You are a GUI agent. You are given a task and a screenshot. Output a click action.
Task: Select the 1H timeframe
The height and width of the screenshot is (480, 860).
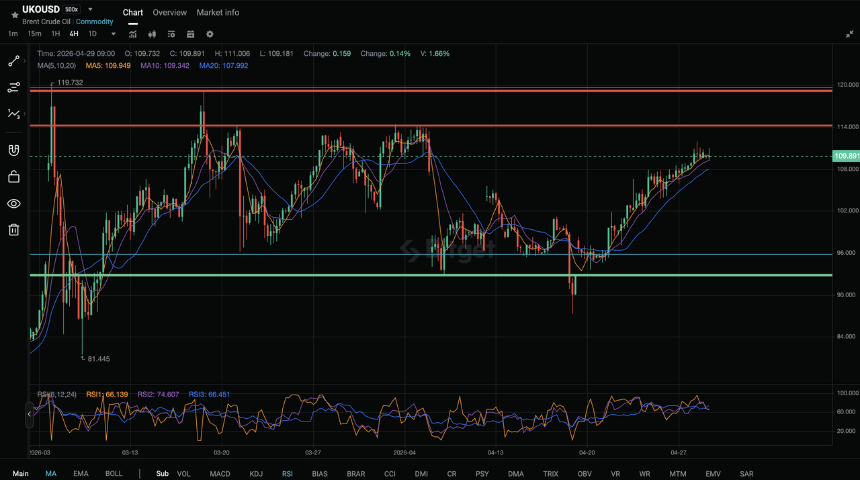tap(55, 34)
